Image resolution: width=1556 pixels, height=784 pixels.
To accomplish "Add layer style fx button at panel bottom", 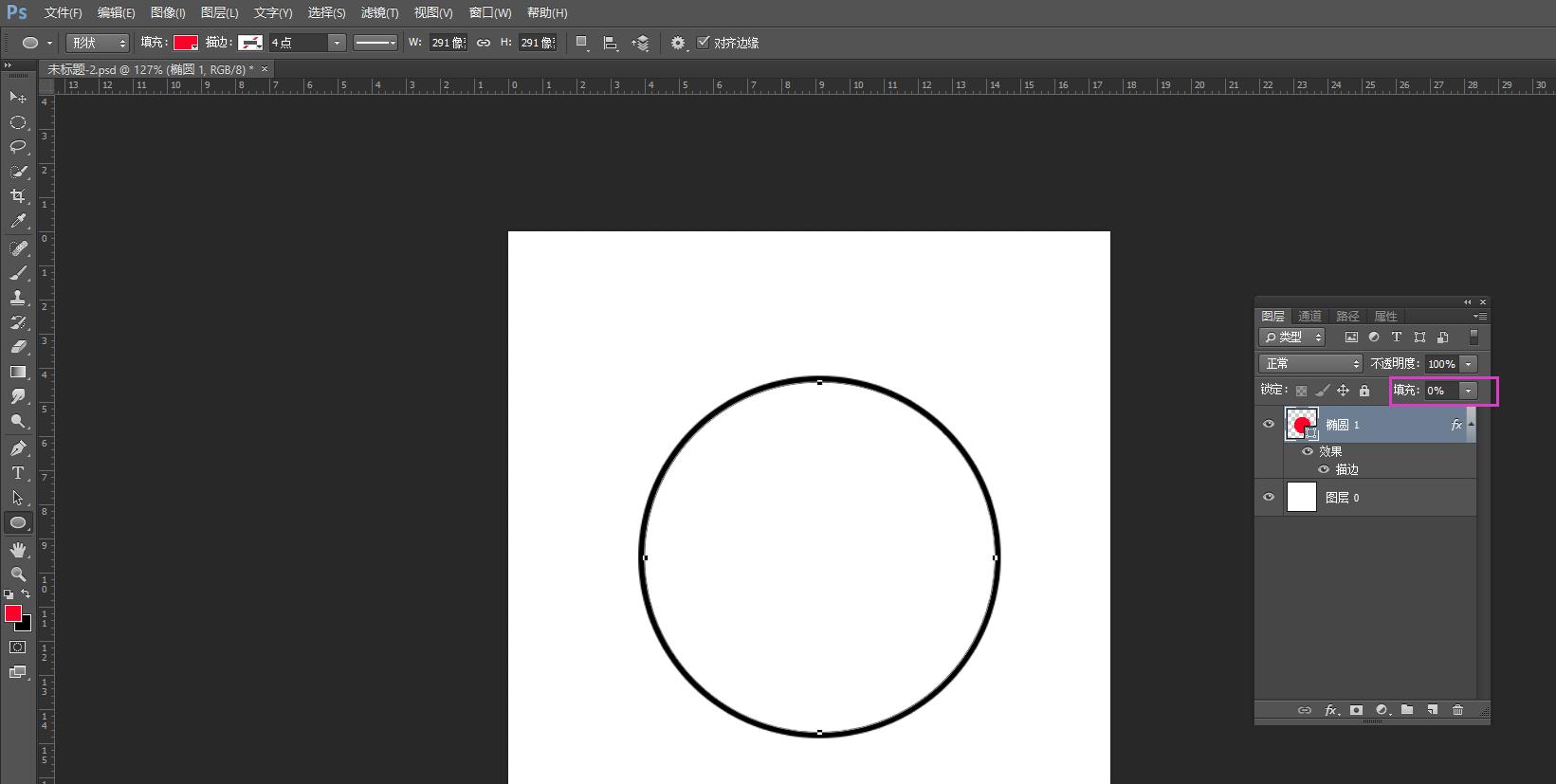I will [1331, 710].
